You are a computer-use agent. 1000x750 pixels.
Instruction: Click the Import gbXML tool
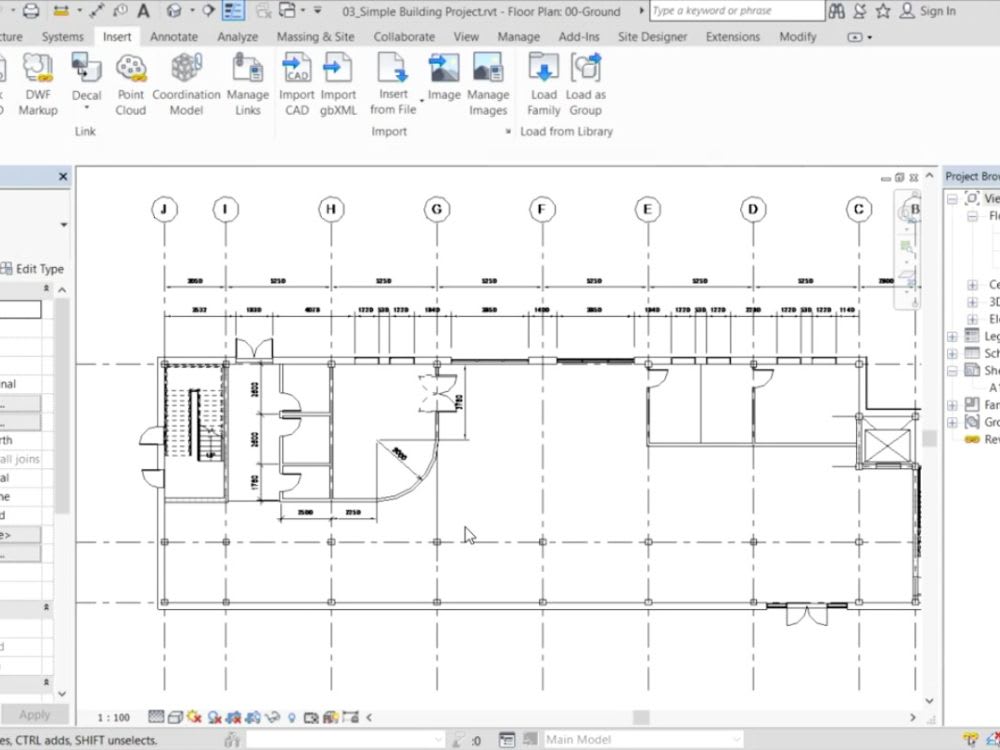(x=338, y=85)
